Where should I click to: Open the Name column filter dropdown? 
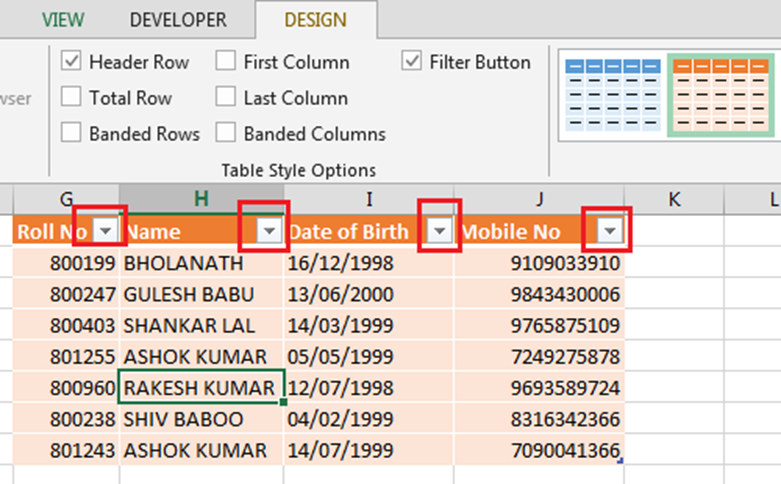pyautogui.click(x=269, y=231)
